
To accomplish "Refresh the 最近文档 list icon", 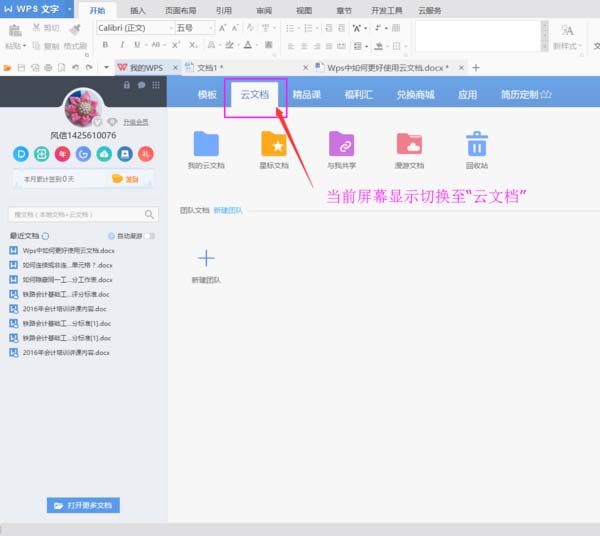I will pyautogui.click(x=45, y=236).
